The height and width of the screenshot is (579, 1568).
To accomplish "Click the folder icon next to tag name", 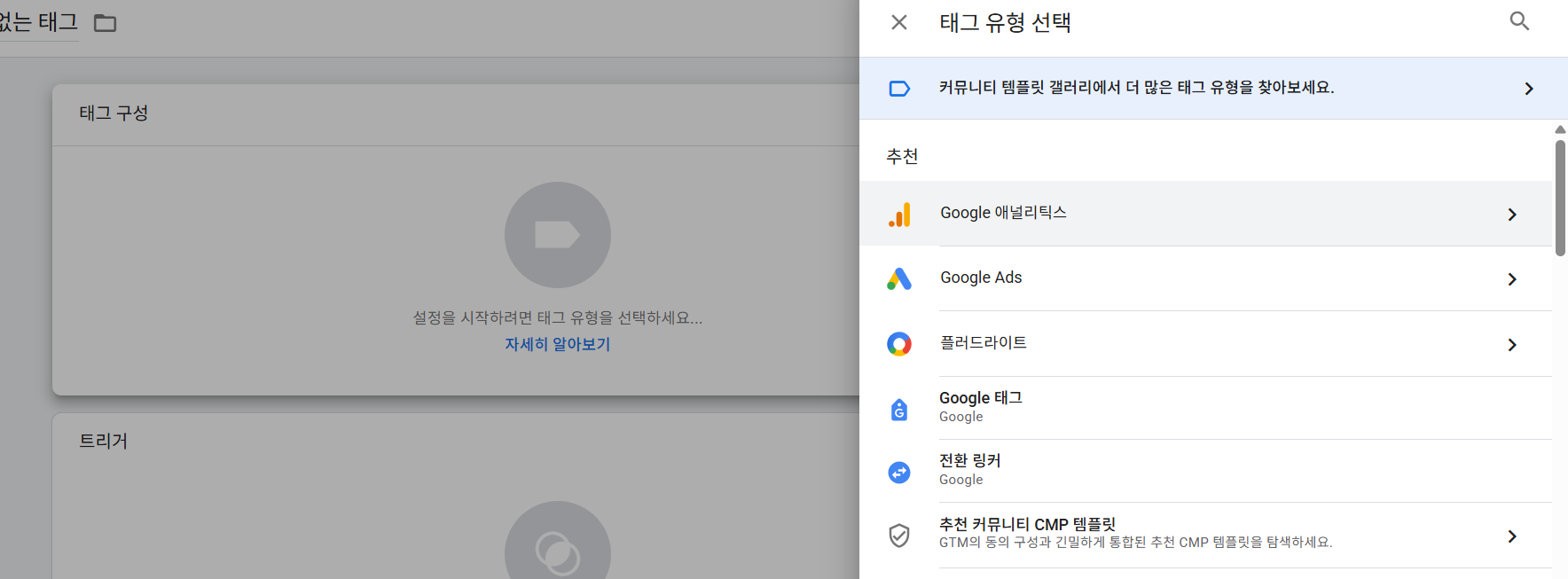I will pos(106,23).
